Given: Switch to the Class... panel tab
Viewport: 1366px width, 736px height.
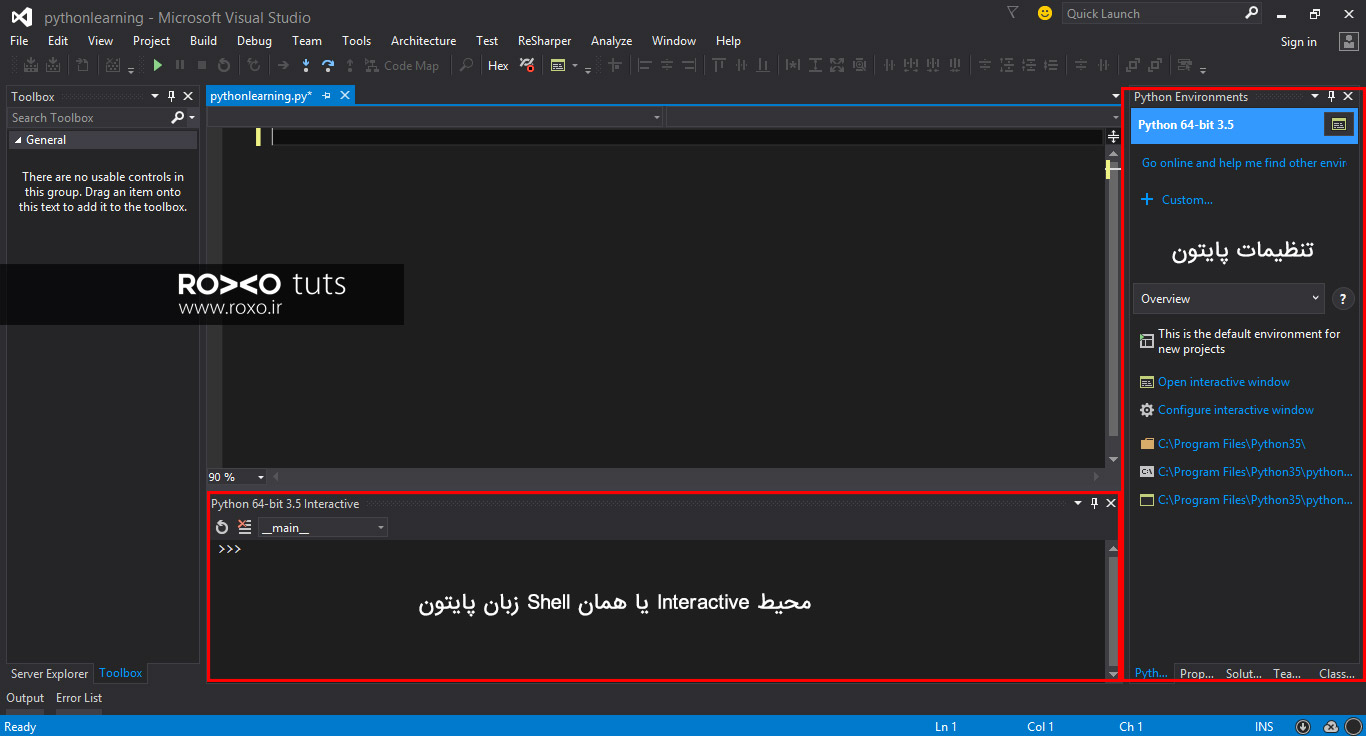Looking at the screenshot, I should click(x=1337, y=673).
